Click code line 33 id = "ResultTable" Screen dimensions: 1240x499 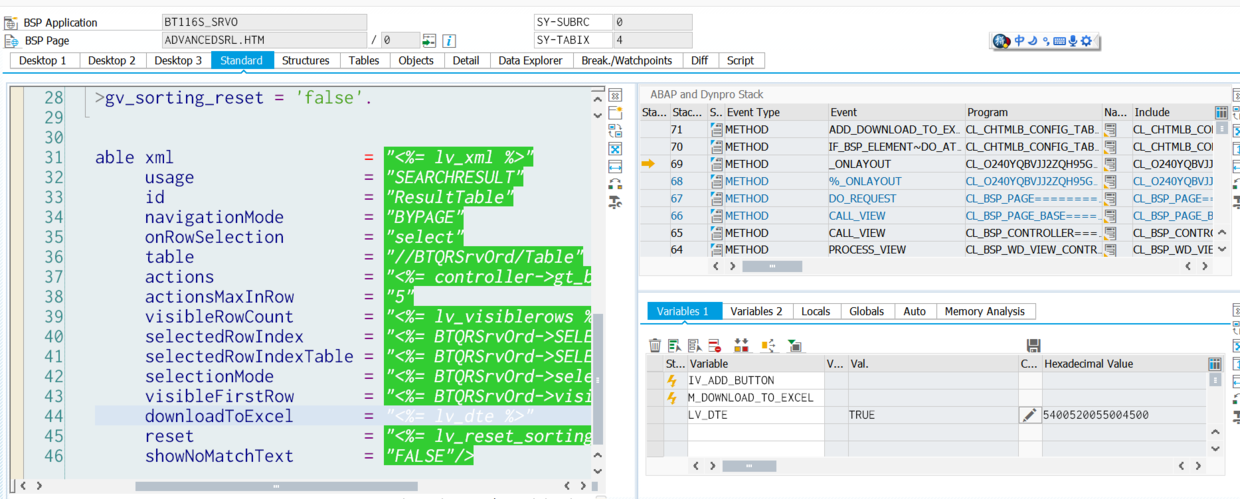pos(329,197)
